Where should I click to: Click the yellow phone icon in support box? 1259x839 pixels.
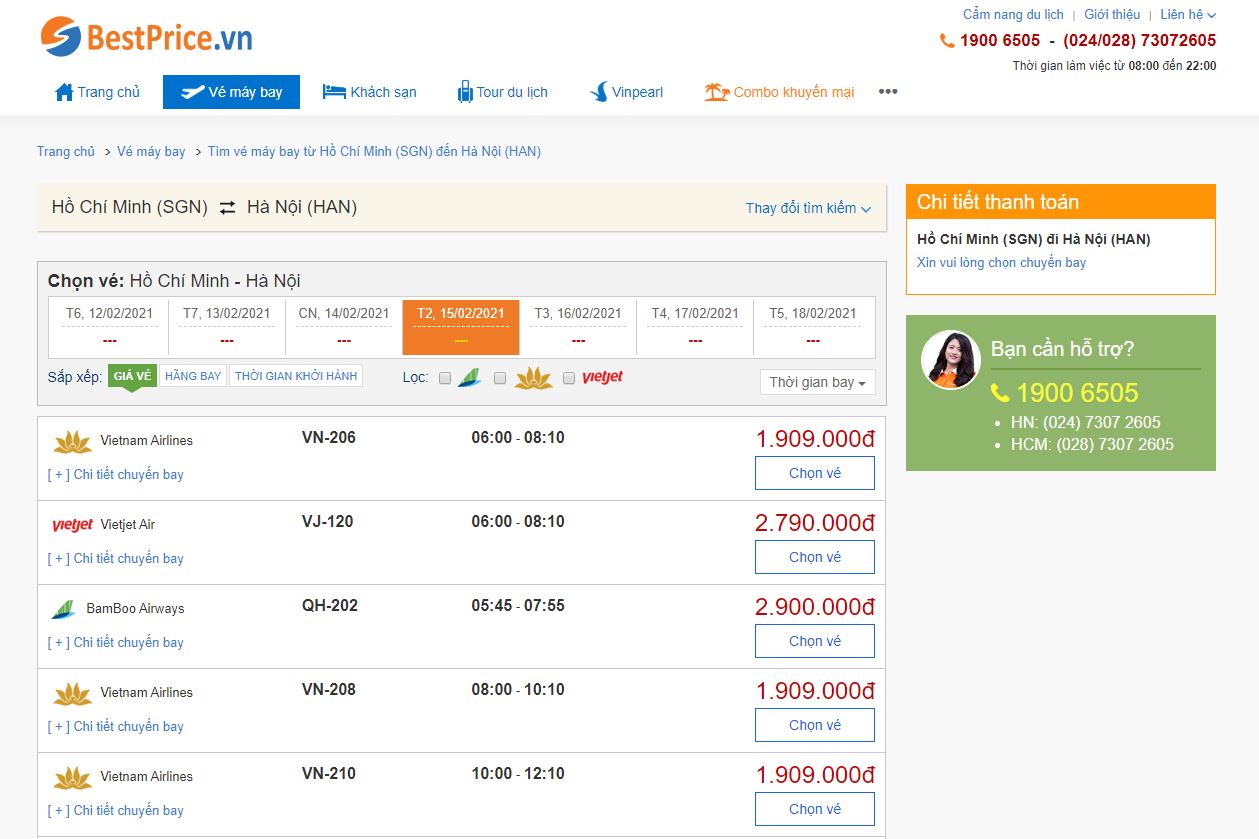point(1000,393)
